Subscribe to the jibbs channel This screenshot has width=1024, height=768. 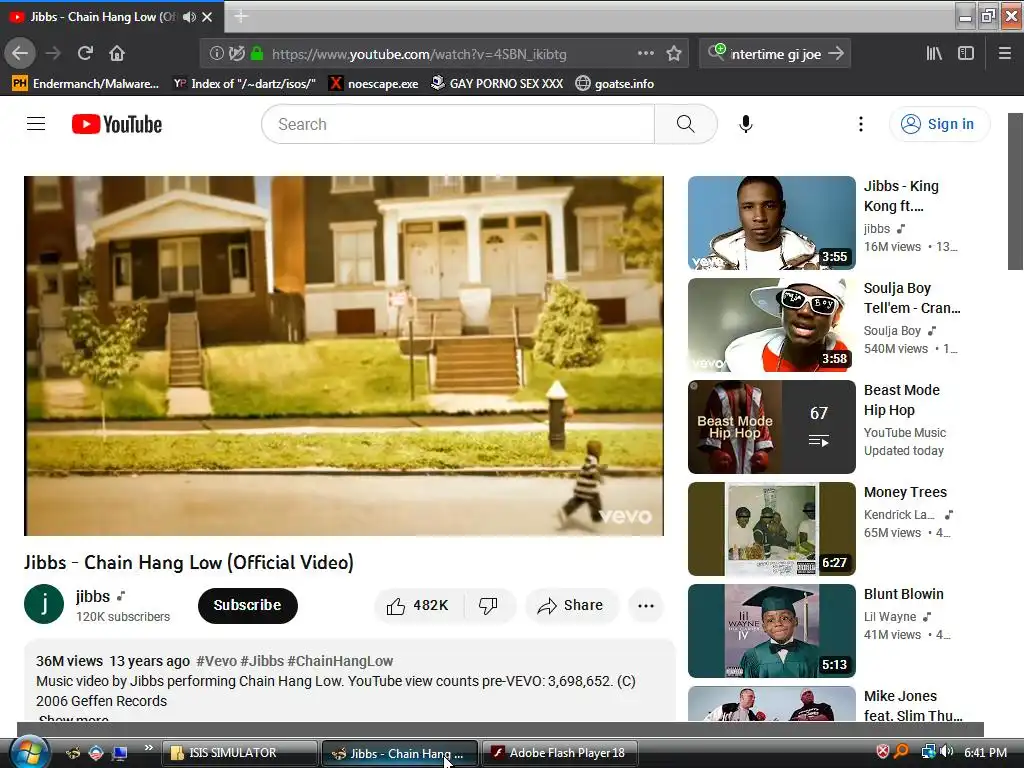click(x=248, y=605)
